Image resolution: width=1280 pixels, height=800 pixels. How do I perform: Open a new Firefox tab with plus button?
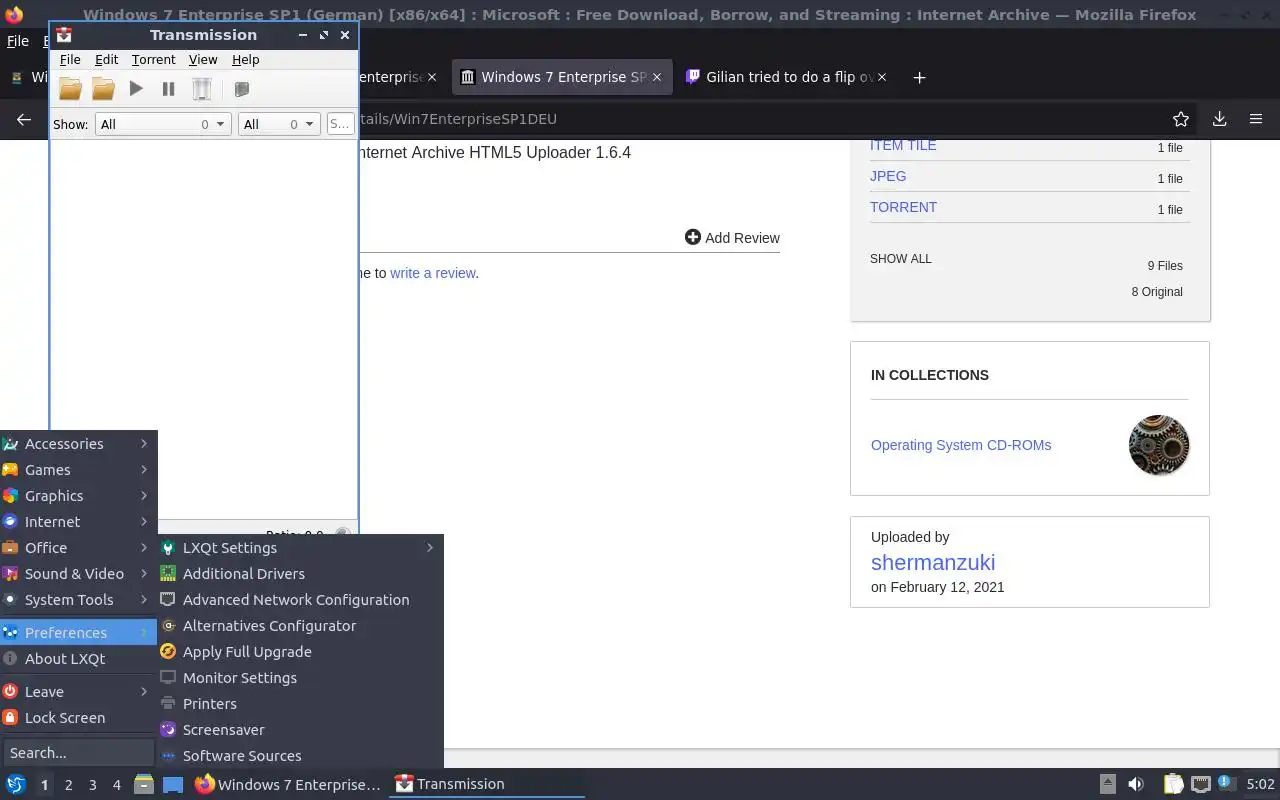tap(919, 77)
